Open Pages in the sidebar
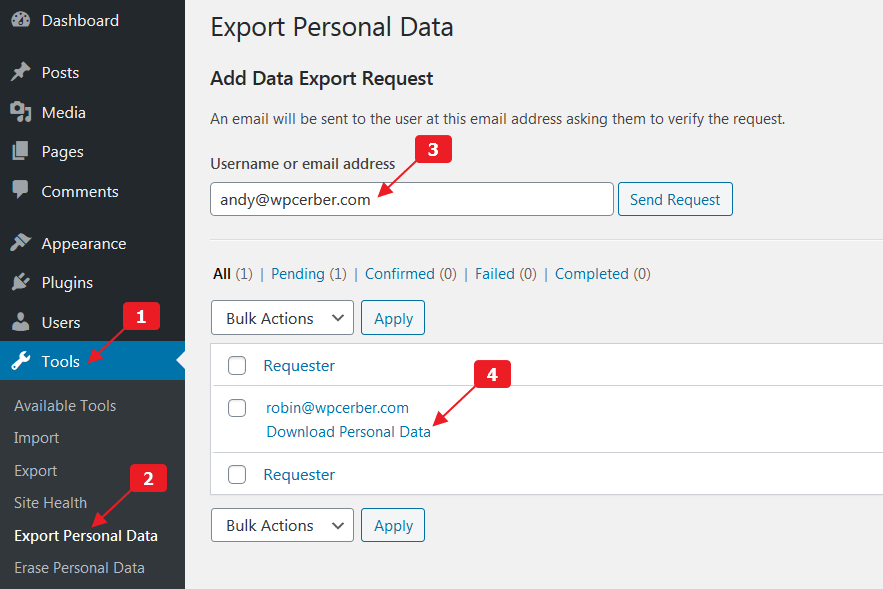 tap(63, 152)
